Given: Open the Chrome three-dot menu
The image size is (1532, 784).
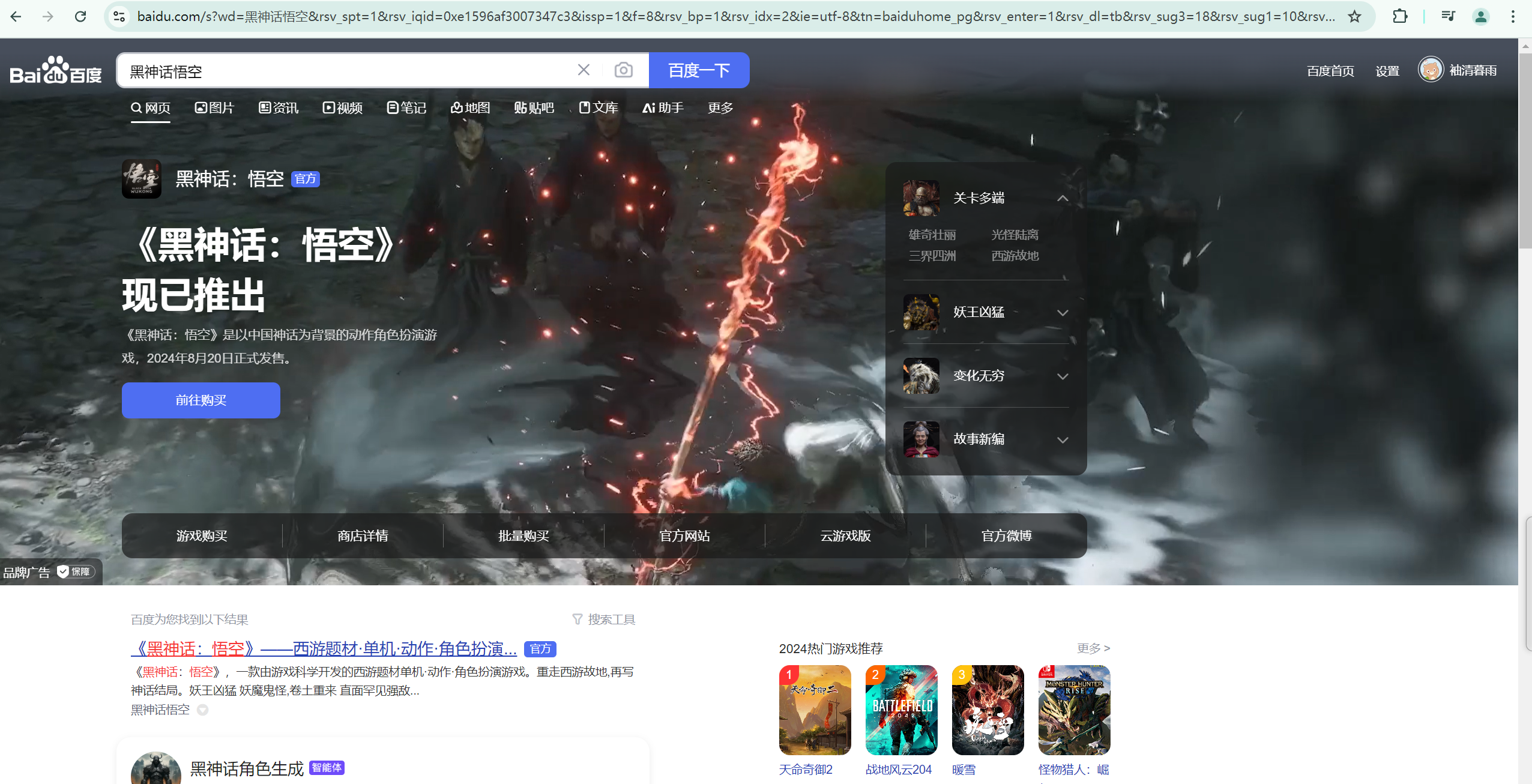Looking at the screenshot, I should [1513, 16].
